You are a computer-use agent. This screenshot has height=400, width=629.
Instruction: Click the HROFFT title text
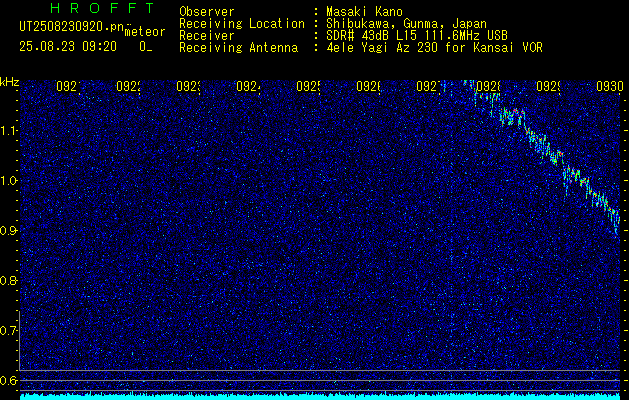coord(102,8)
